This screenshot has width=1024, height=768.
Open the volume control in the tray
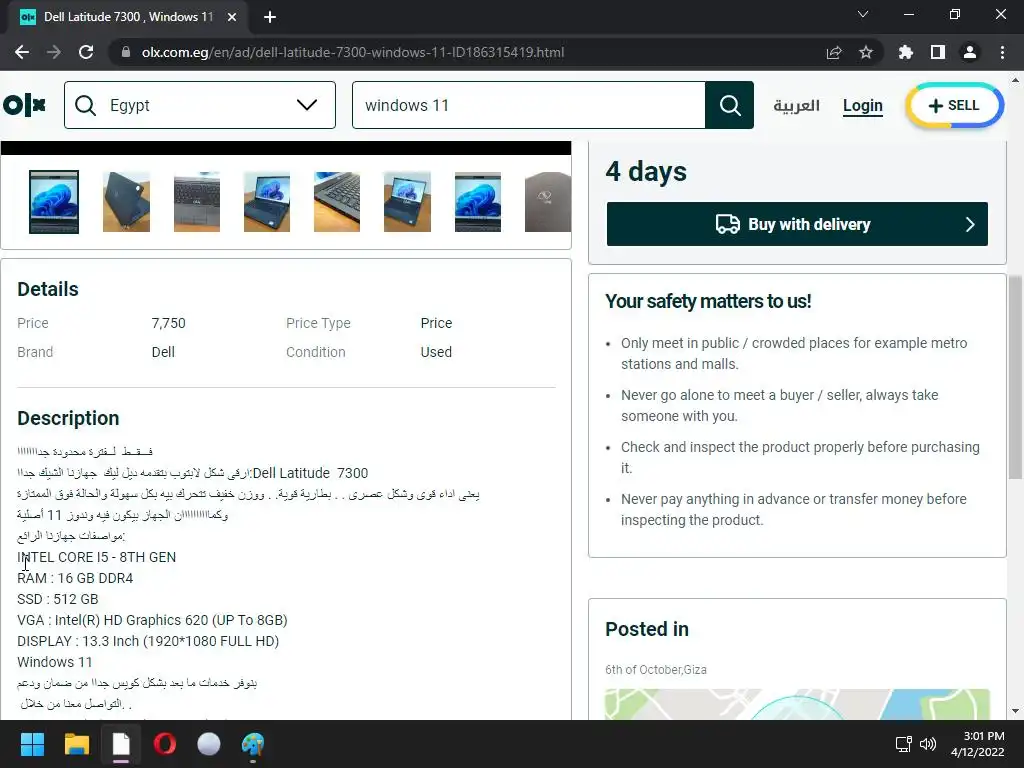click(928, 744)
